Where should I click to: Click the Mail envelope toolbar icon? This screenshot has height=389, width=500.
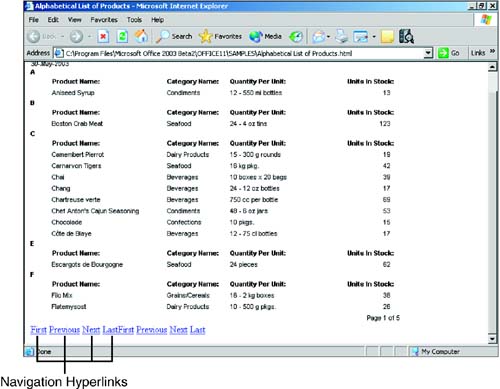[x=318, y=37]
